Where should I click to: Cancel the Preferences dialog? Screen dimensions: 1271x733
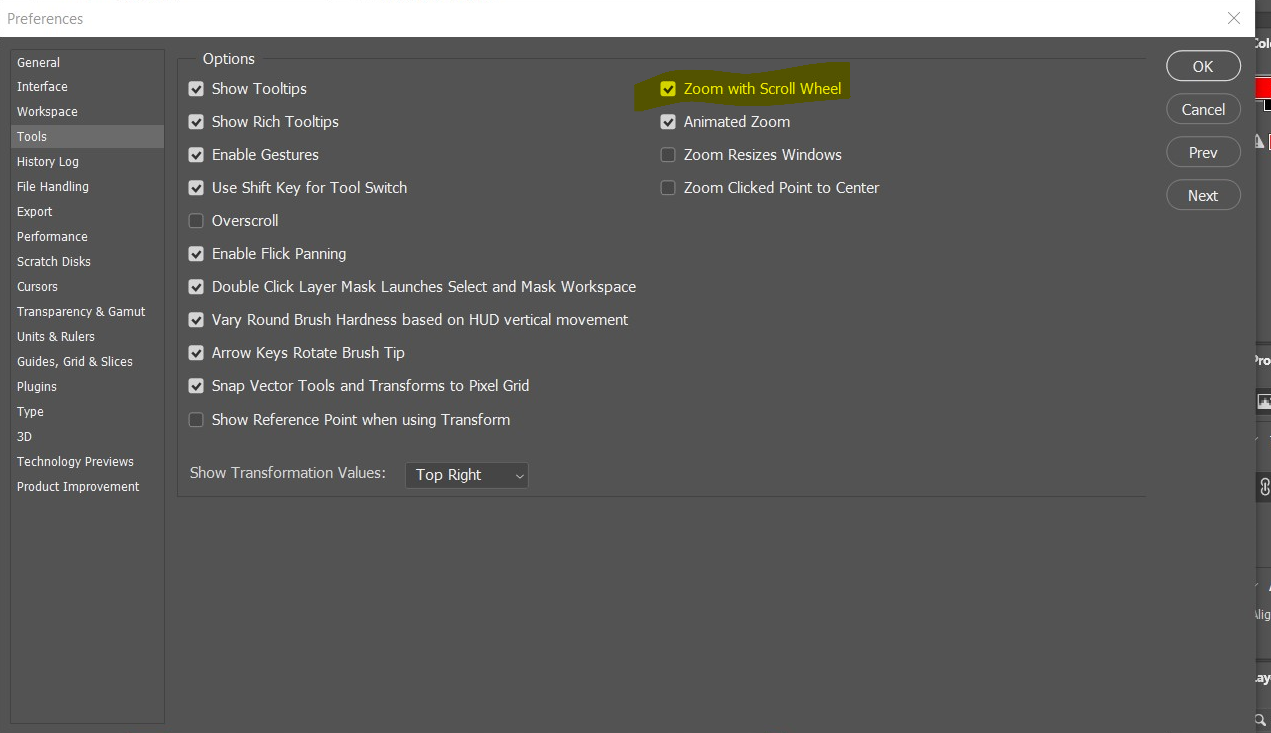[x=1203, y=108]
